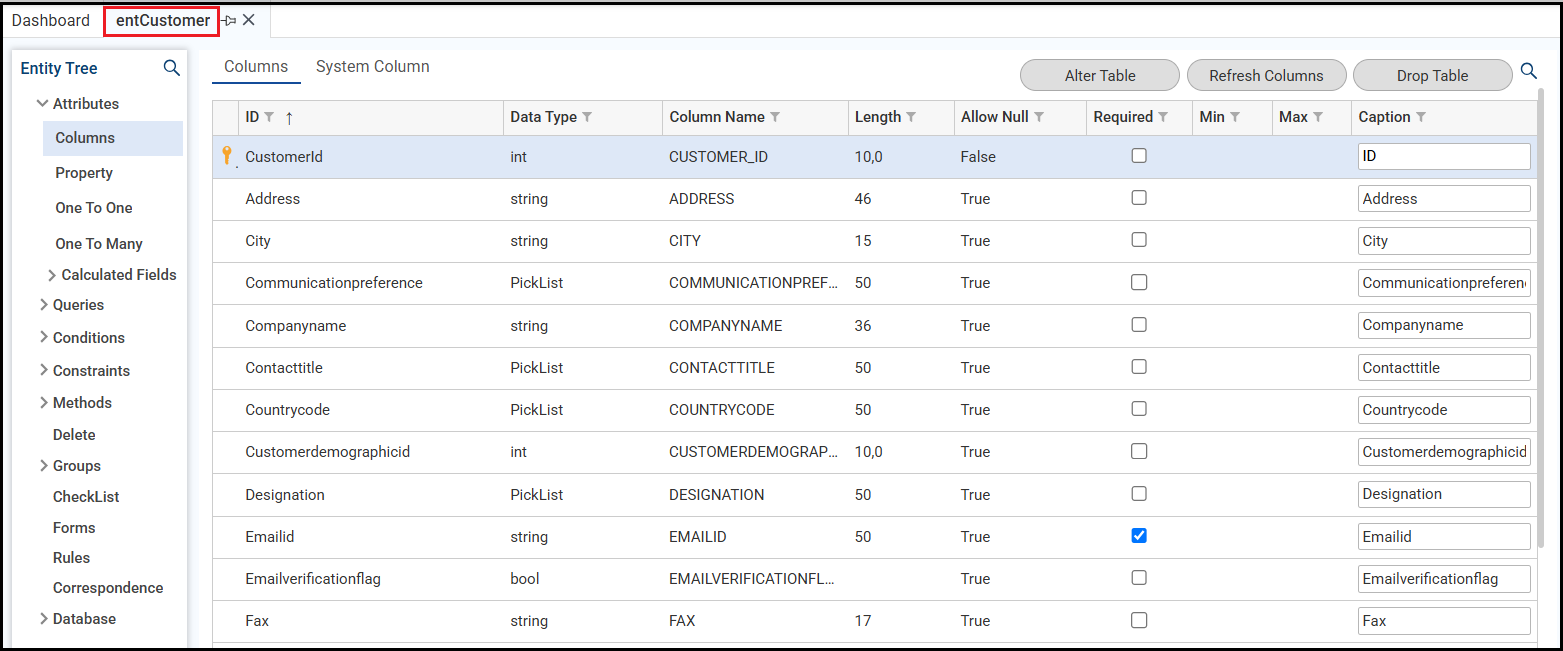
Task: Click the search icon beside Drop Table
Action: (x=1529, y=71)
